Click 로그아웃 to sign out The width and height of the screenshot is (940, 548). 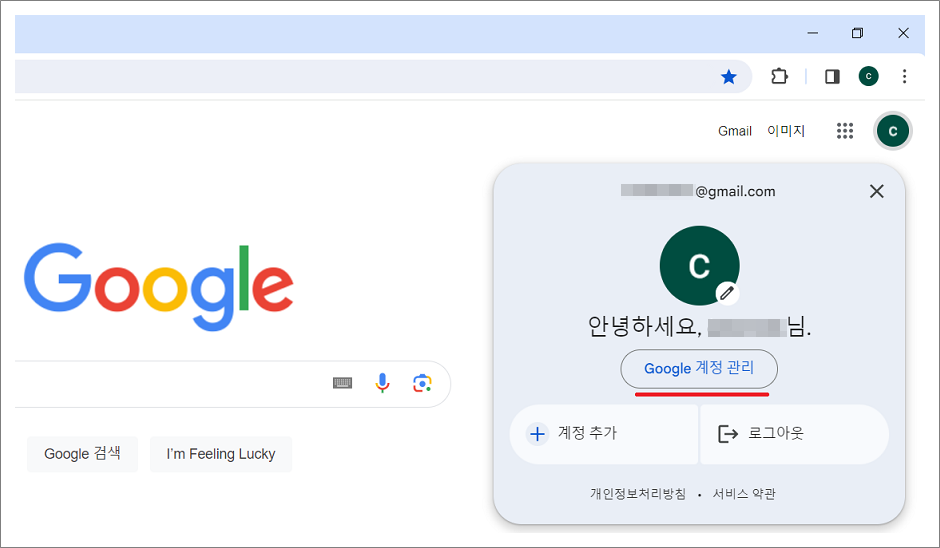coord(794,433)
